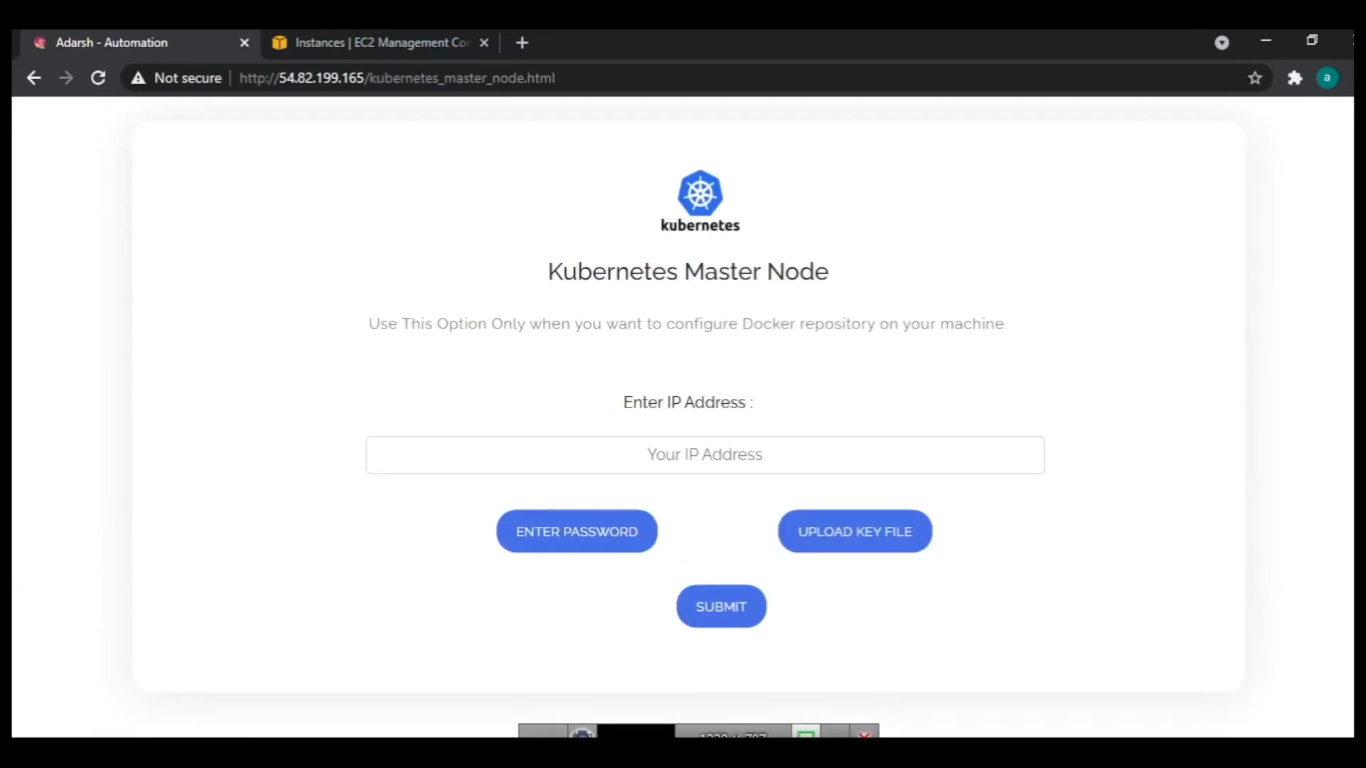Submit the Kubernetes master node form
1366x768 pixels.
click(721, 606)
